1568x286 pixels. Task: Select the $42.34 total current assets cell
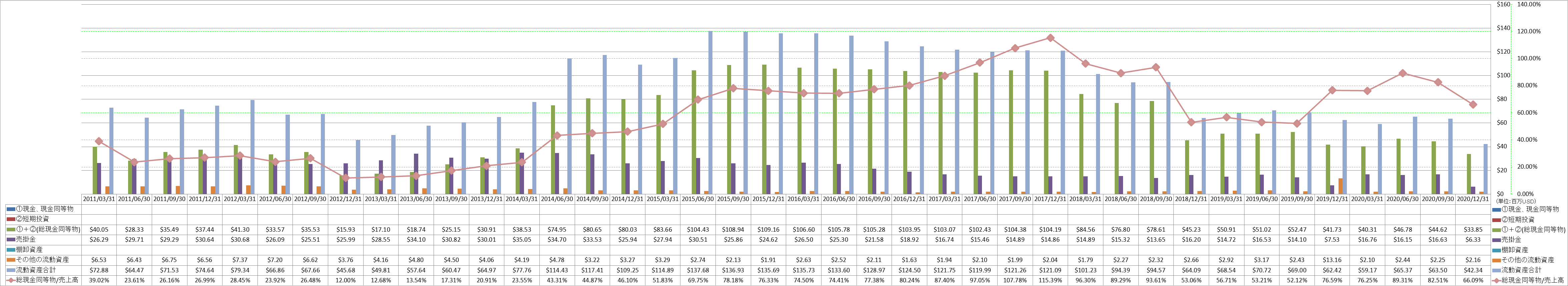[1472, 270]
